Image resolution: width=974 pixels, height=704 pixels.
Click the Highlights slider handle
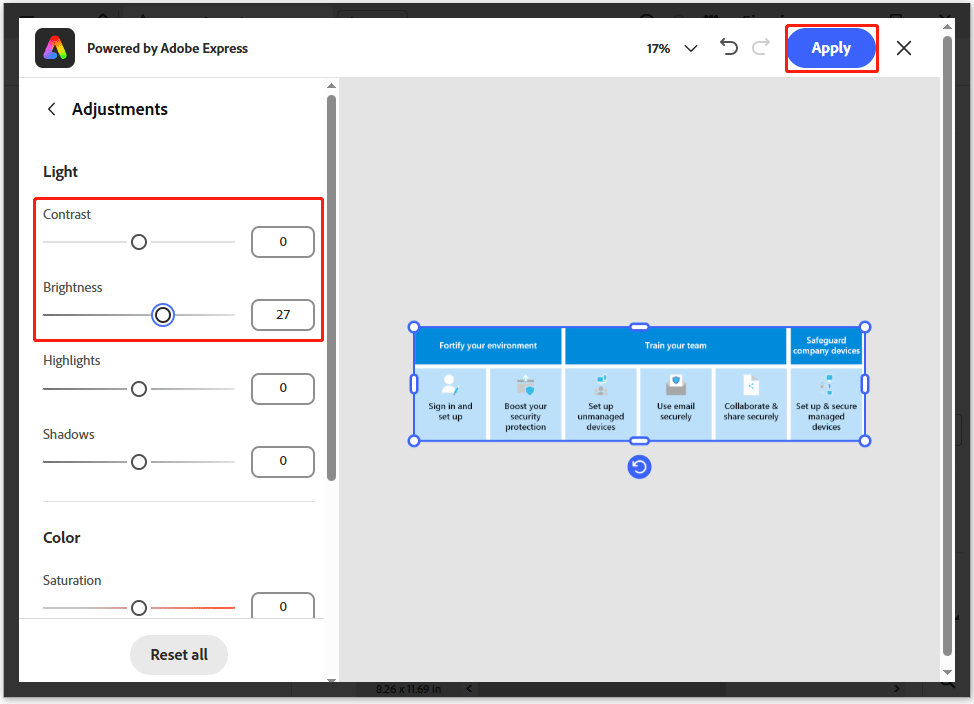point(138,388)
